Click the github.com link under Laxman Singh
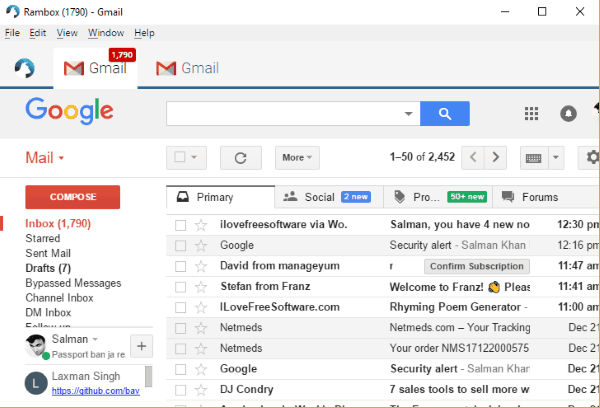Screen dimensions: 600x408 pyautogui.click(x=96, y=391)
